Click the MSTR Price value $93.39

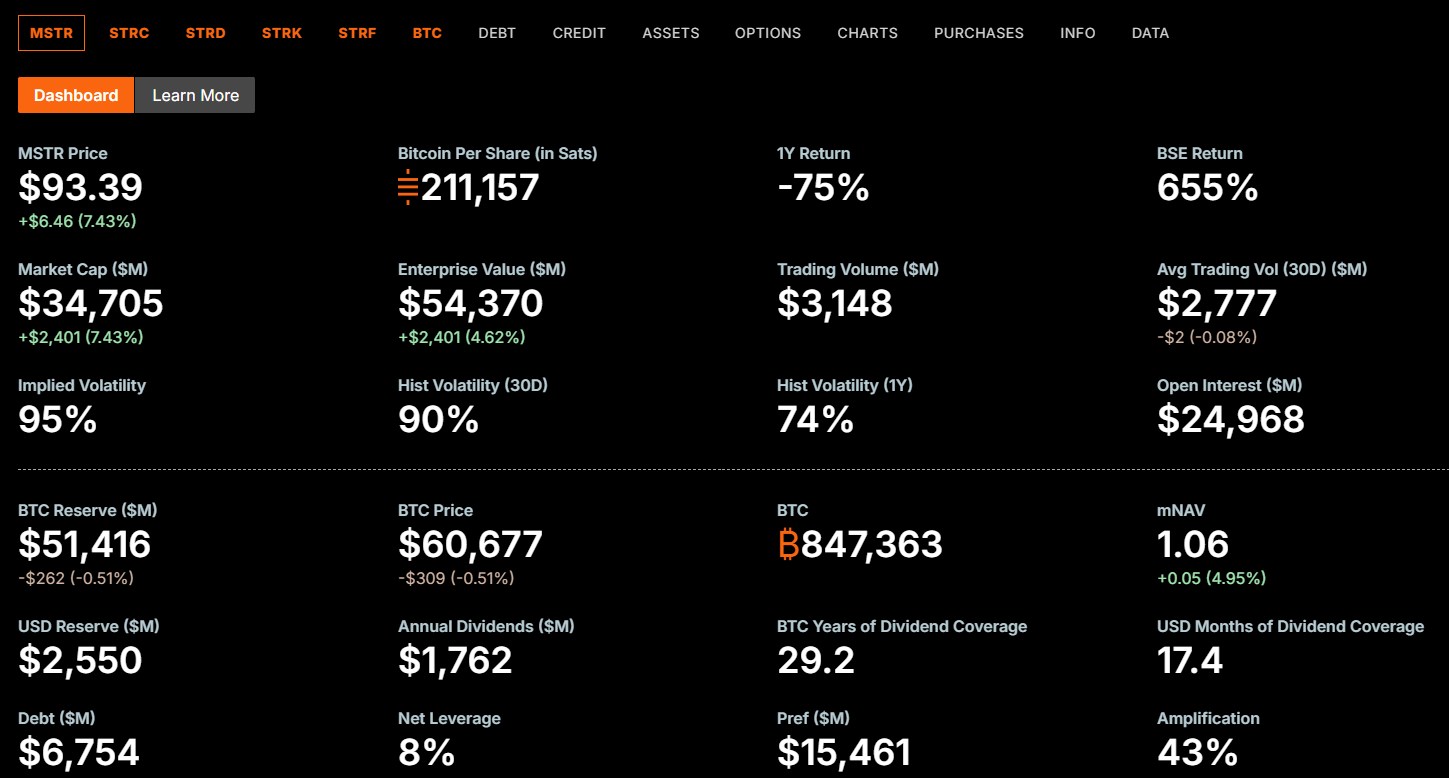(81, 188)
